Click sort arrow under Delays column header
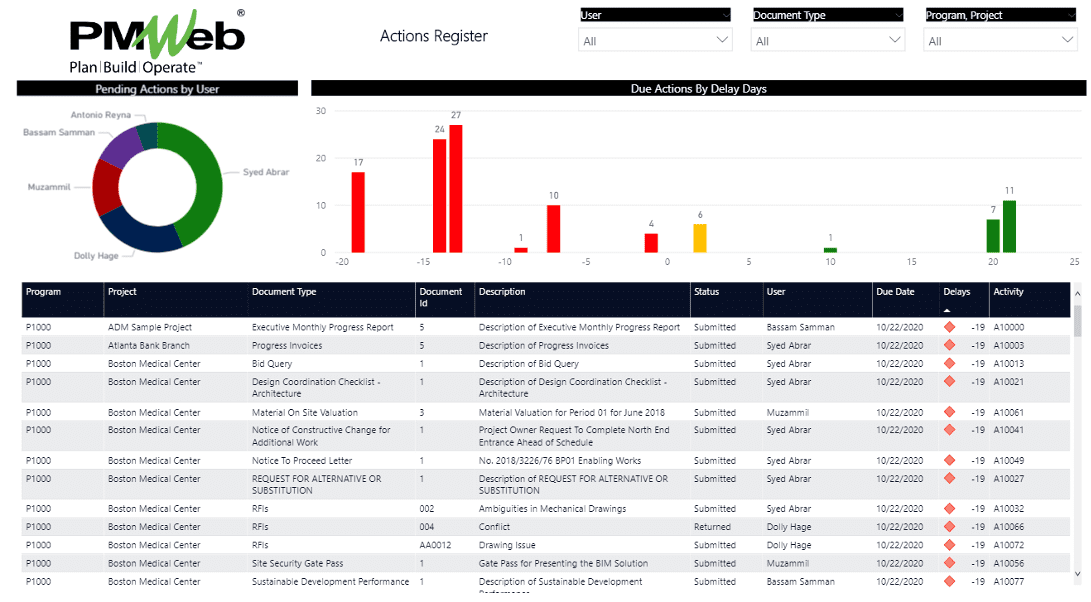 pos(948,310)
